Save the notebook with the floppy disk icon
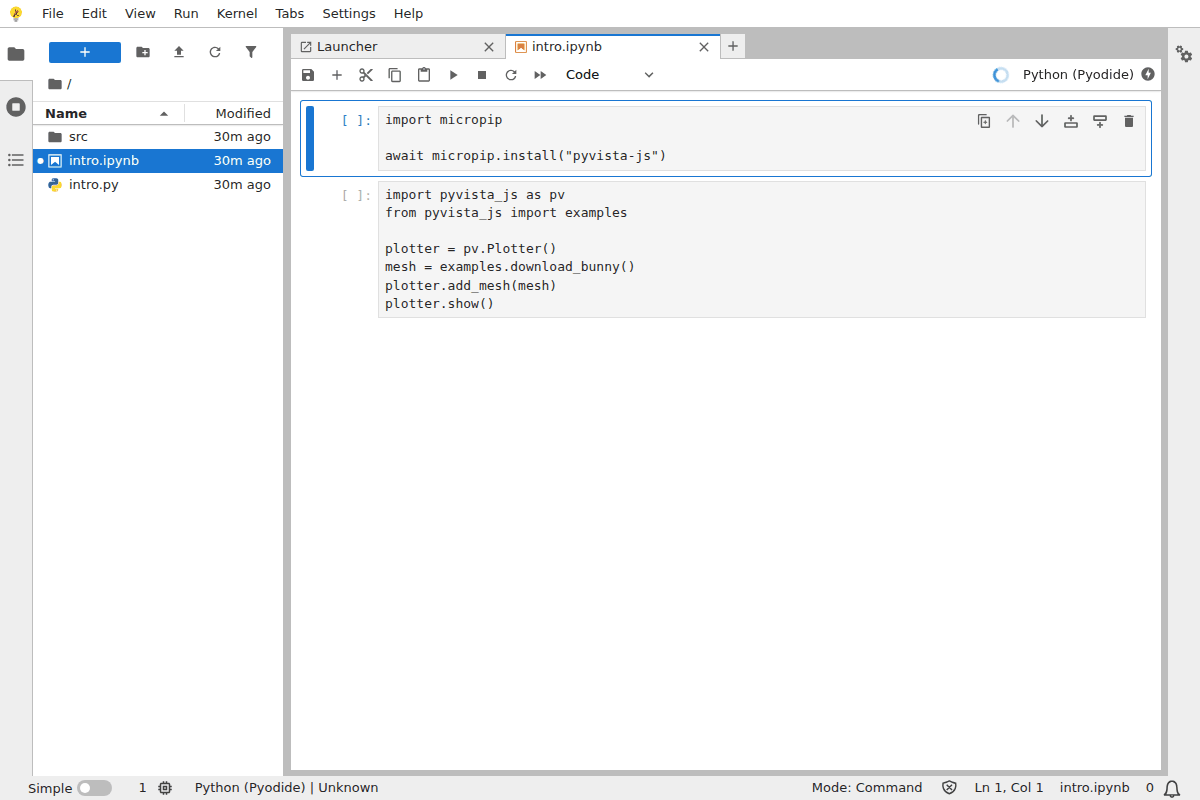 coord(308,75)
